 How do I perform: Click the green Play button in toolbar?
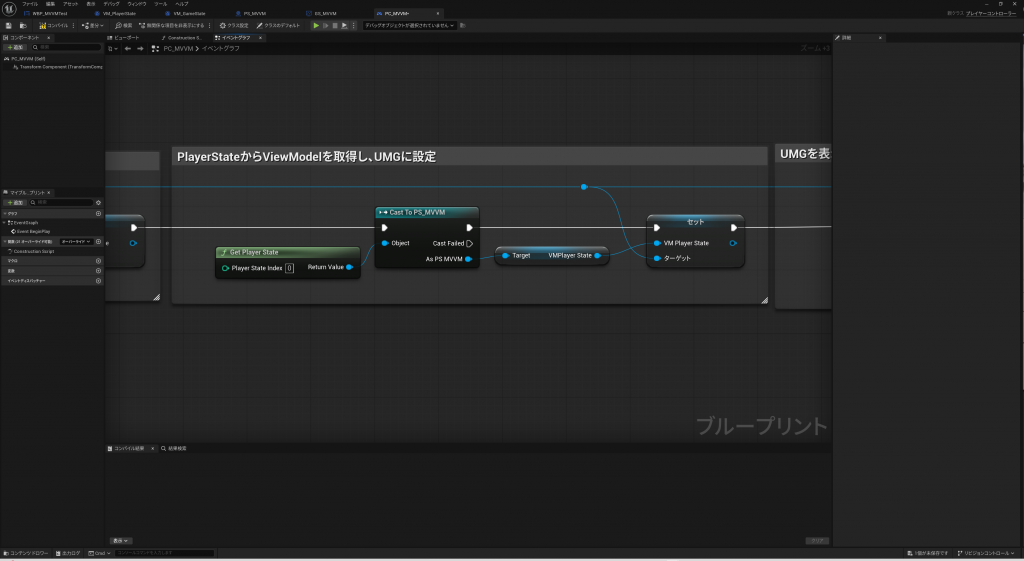coord(316,25)
